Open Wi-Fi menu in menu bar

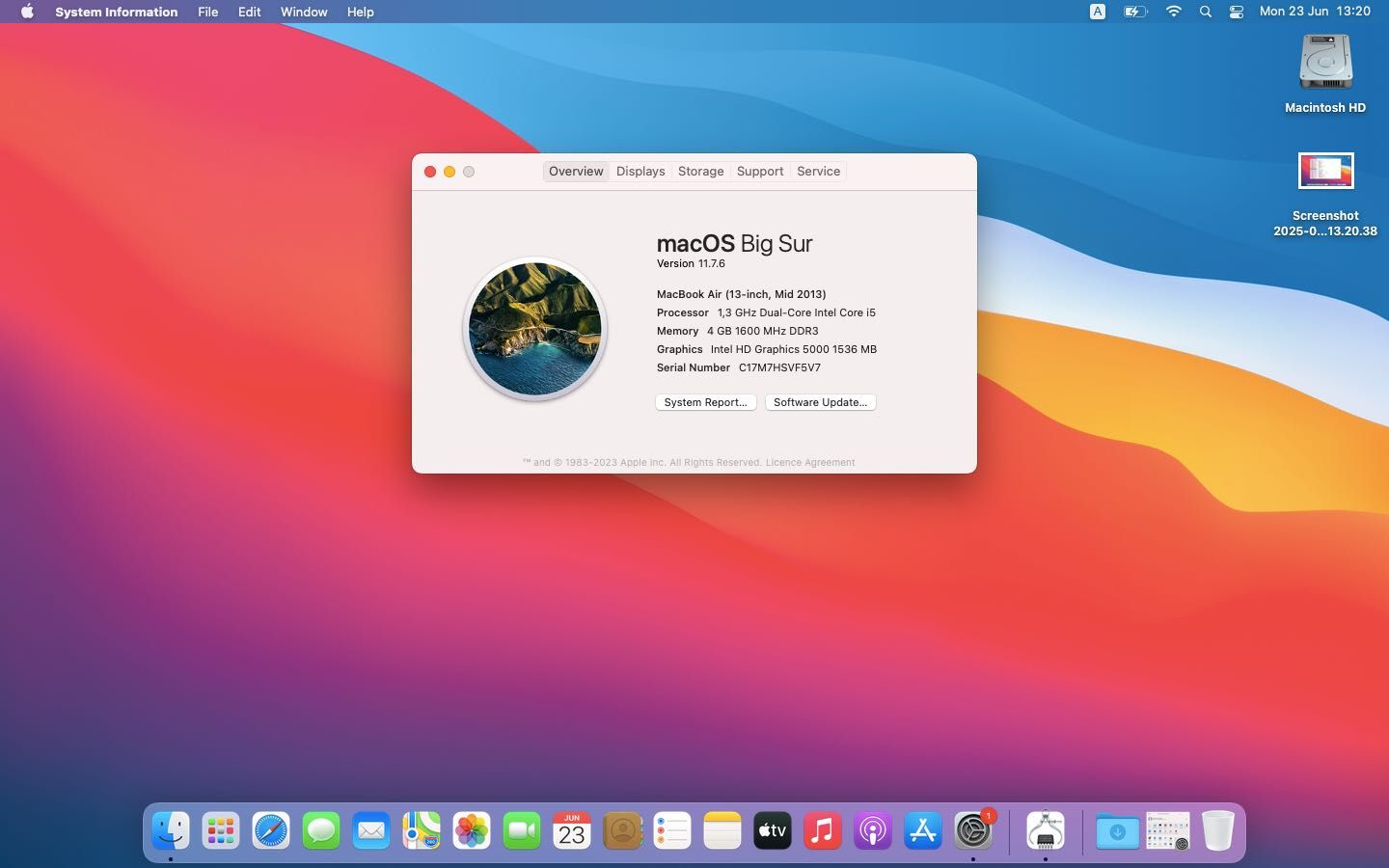pos(1173,12)
